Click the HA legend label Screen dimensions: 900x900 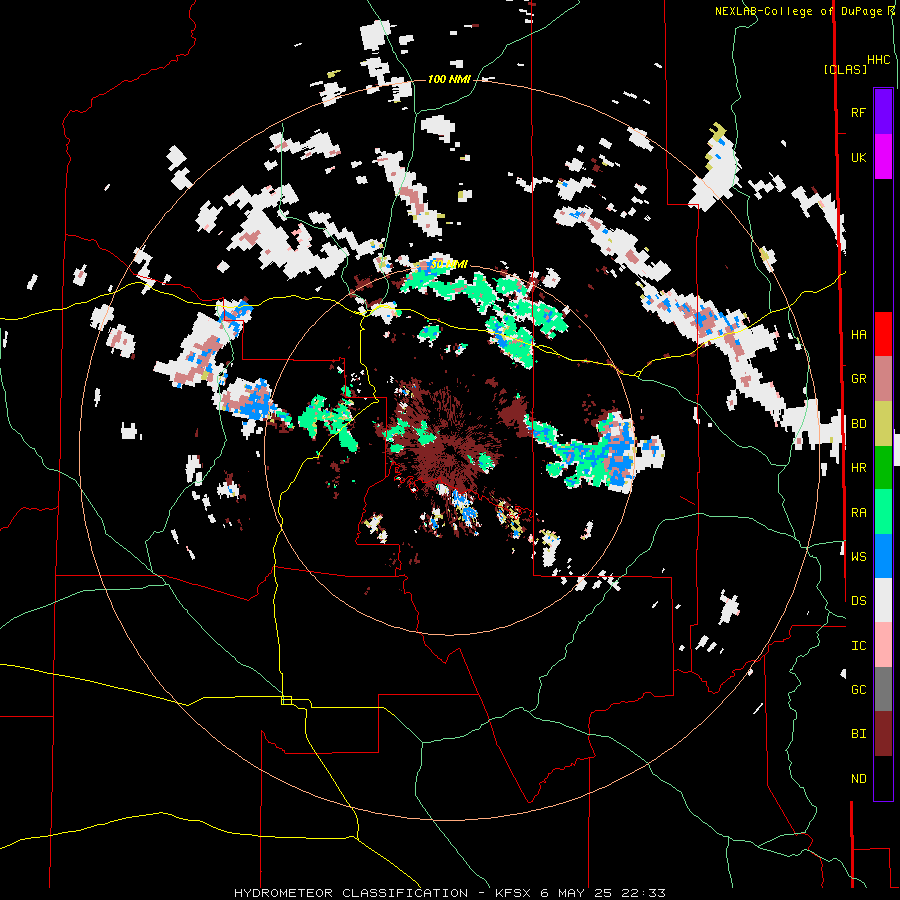click(858, 334)
